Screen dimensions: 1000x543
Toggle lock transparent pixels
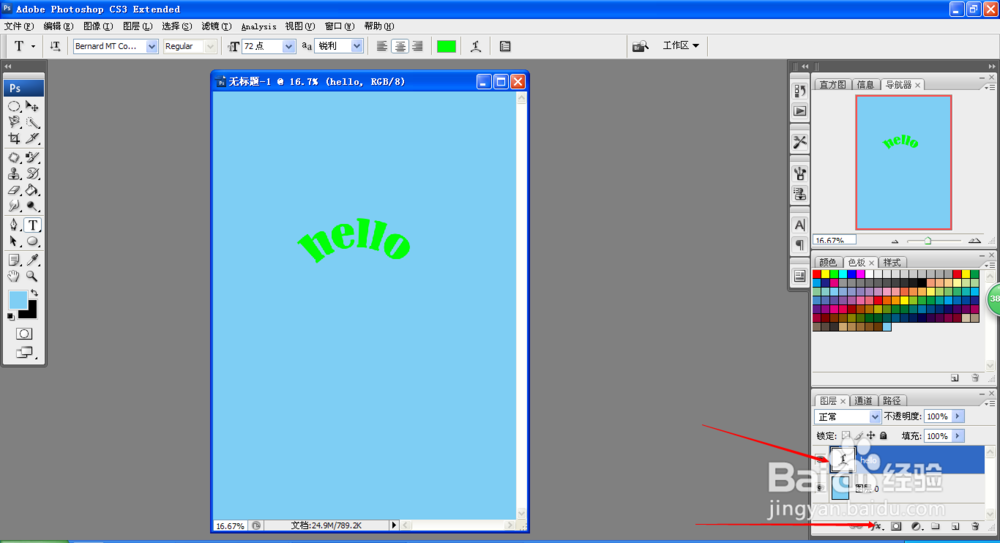point(846,436)
